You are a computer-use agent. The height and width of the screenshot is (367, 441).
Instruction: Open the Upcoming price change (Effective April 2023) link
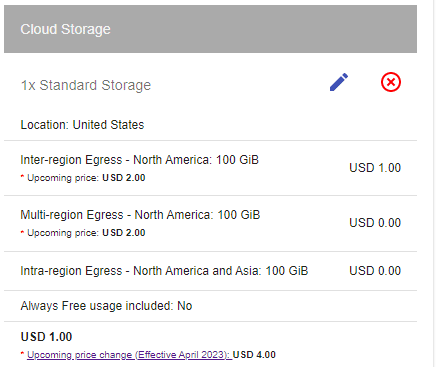129,355
